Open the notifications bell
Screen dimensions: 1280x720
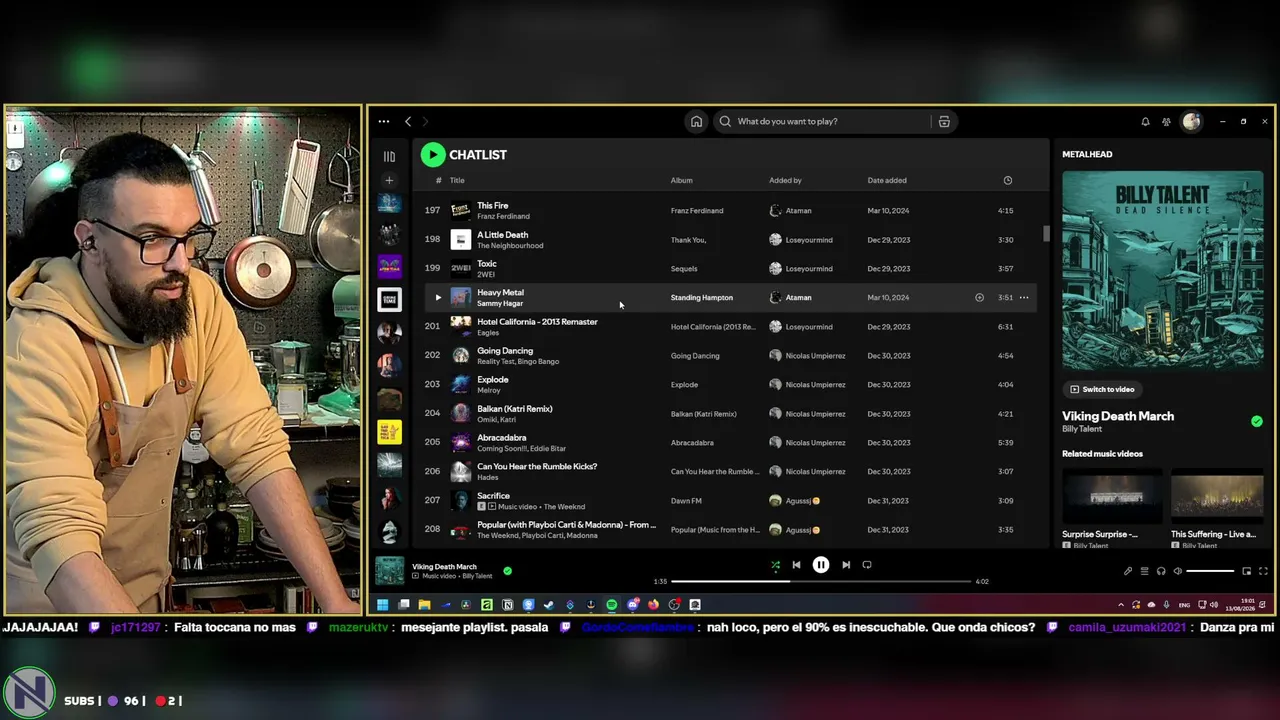point(1145,121)
